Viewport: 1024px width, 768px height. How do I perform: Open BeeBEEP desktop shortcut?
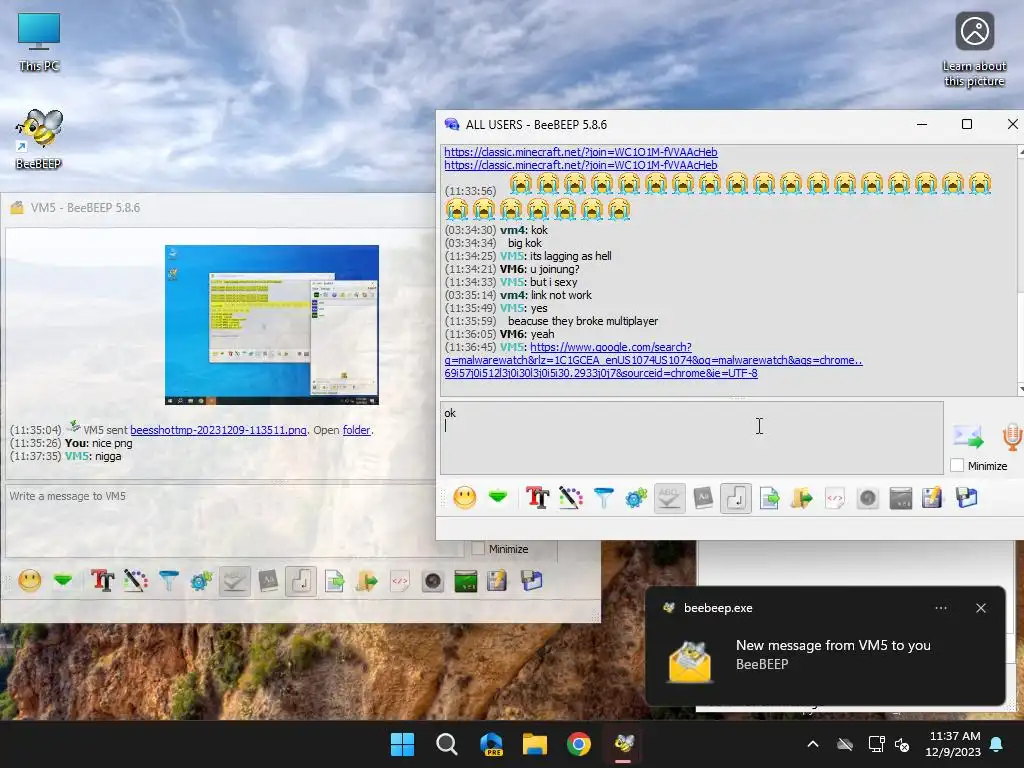pyautogui.click(x=39, y=138)
